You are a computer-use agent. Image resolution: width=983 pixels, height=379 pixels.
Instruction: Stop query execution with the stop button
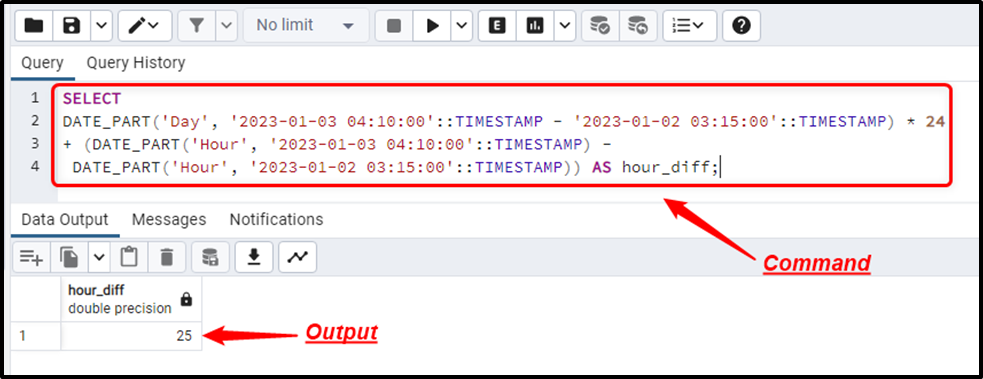(394, 26)
